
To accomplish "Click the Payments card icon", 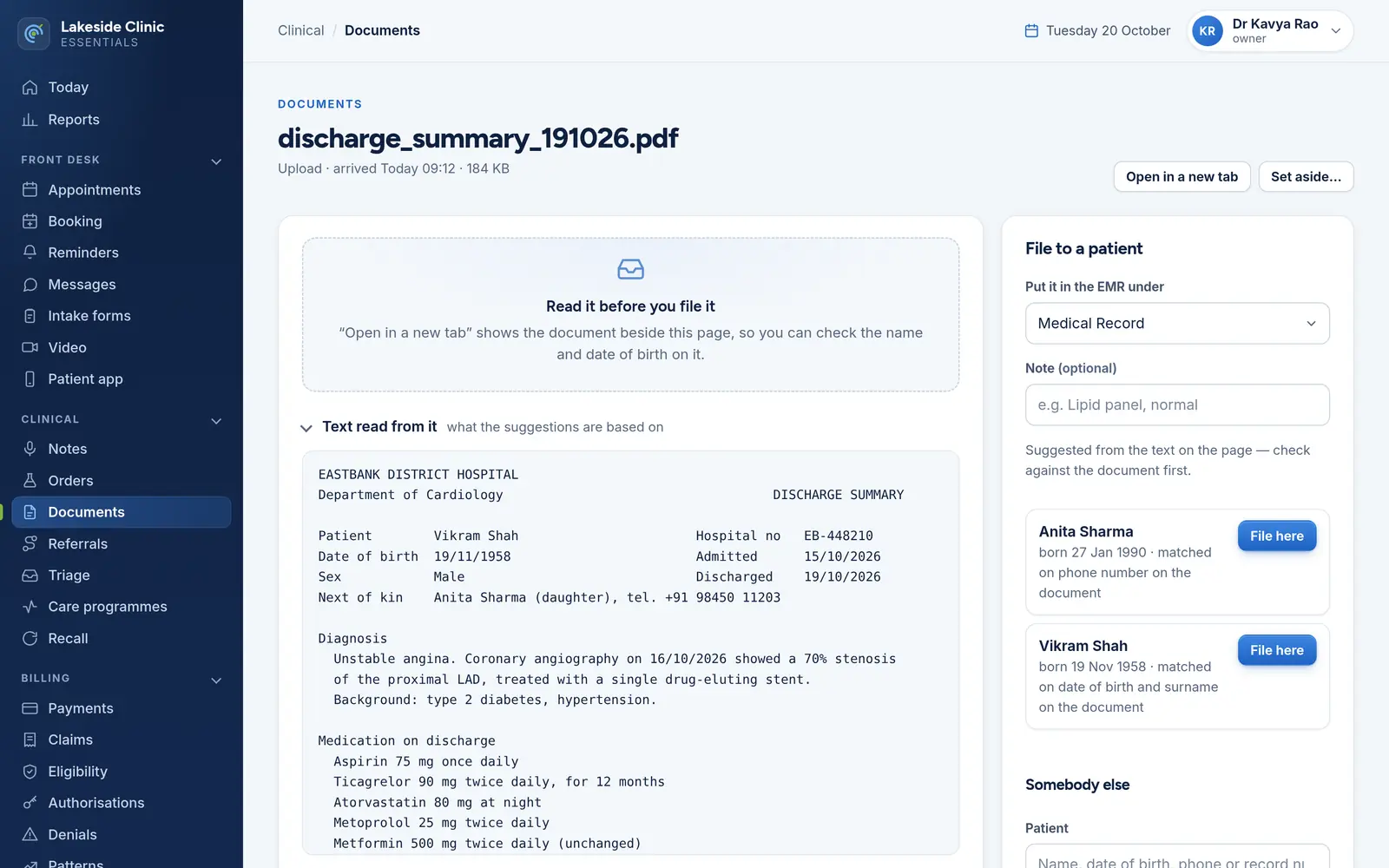I will pyautogui.click(x=30, y=708).
